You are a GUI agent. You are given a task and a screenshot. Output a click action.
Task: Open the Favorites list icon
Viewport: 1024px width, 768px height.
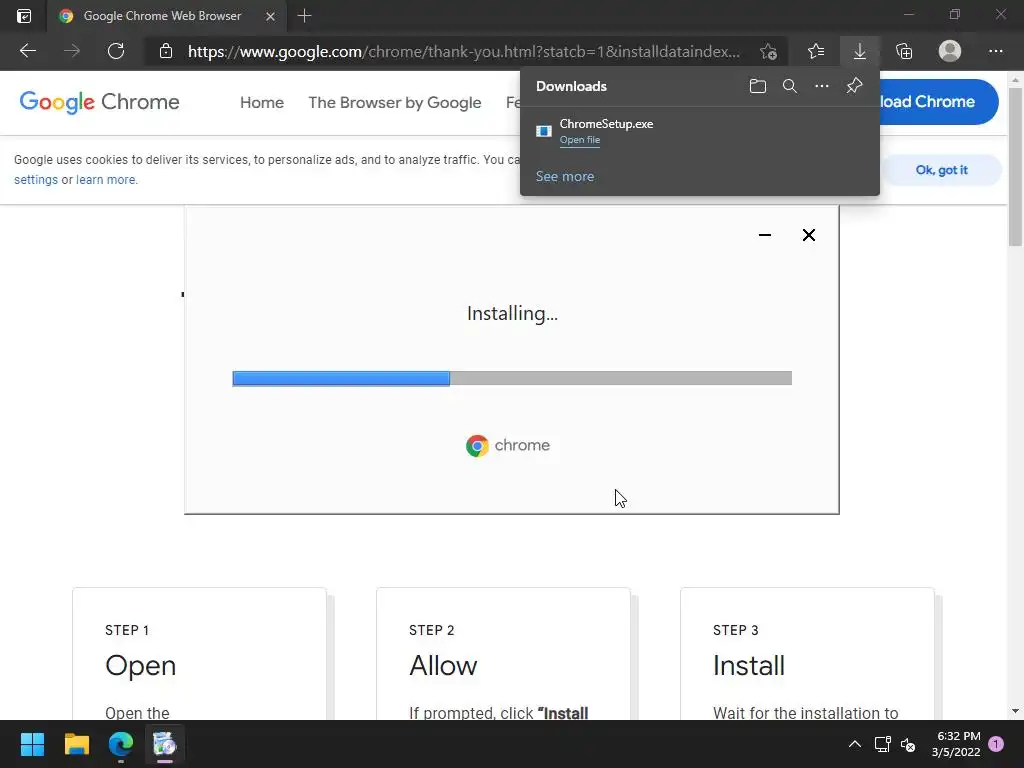click(x=816, y=51)
